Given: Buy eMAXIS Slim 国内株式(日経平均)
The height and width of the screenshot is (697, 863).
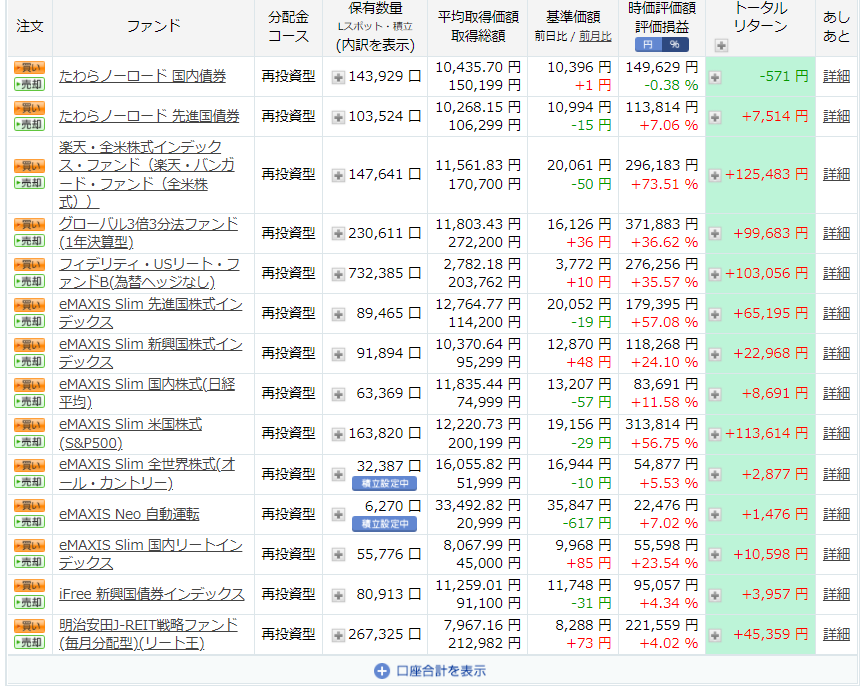Looking at the screenshot, I should [x=29, y=385].
